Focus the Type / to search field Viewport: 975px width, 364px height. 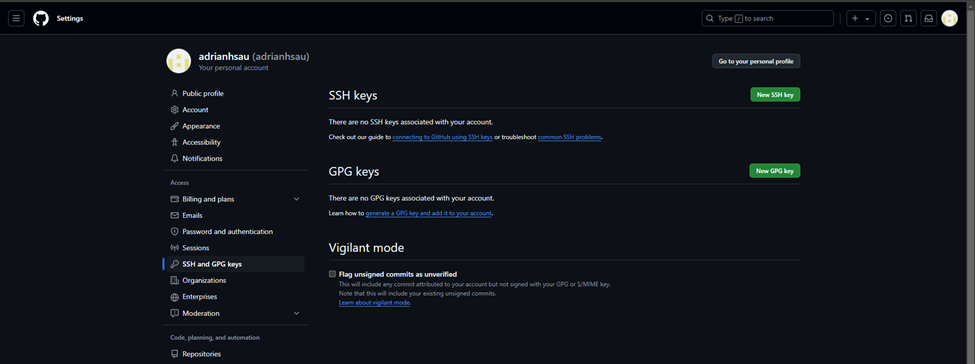(x=768, y=19)
